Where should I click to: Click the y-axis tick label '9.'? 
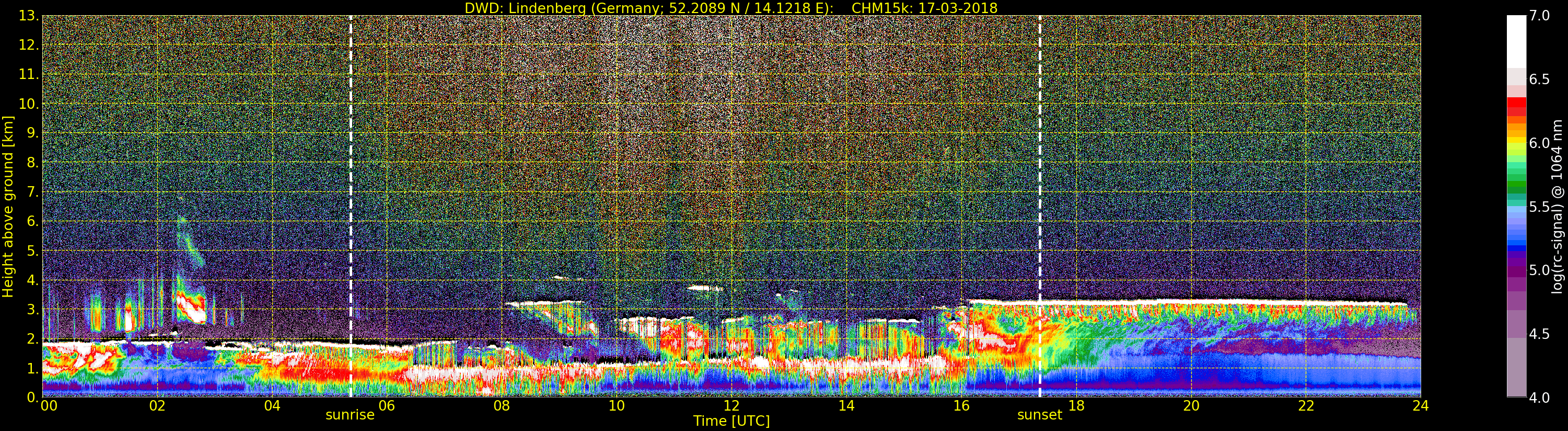click(32, 133)
